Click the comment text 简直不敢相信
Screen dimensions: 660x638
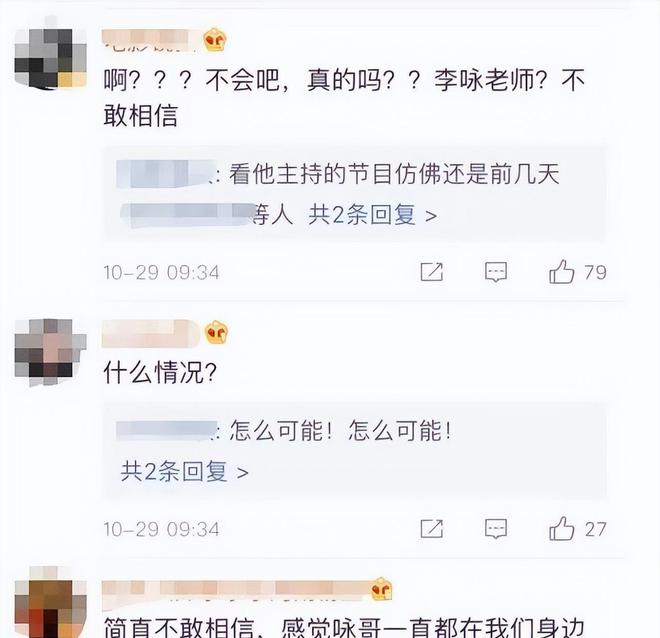coord(179,628)
